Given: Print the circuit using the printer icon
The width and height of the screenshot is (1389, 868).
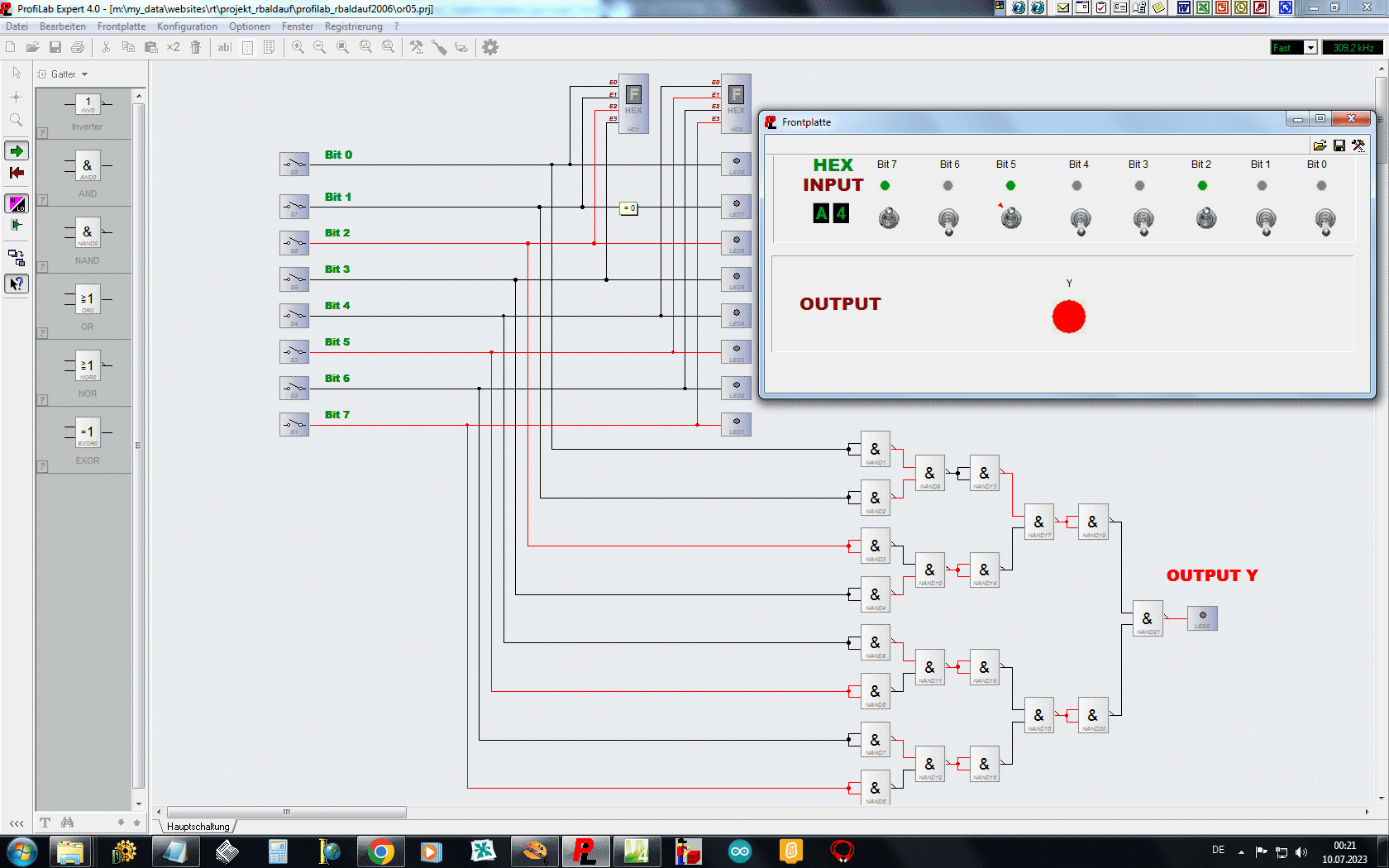Looking at the screenshot, I should click(x=78, y=47).
